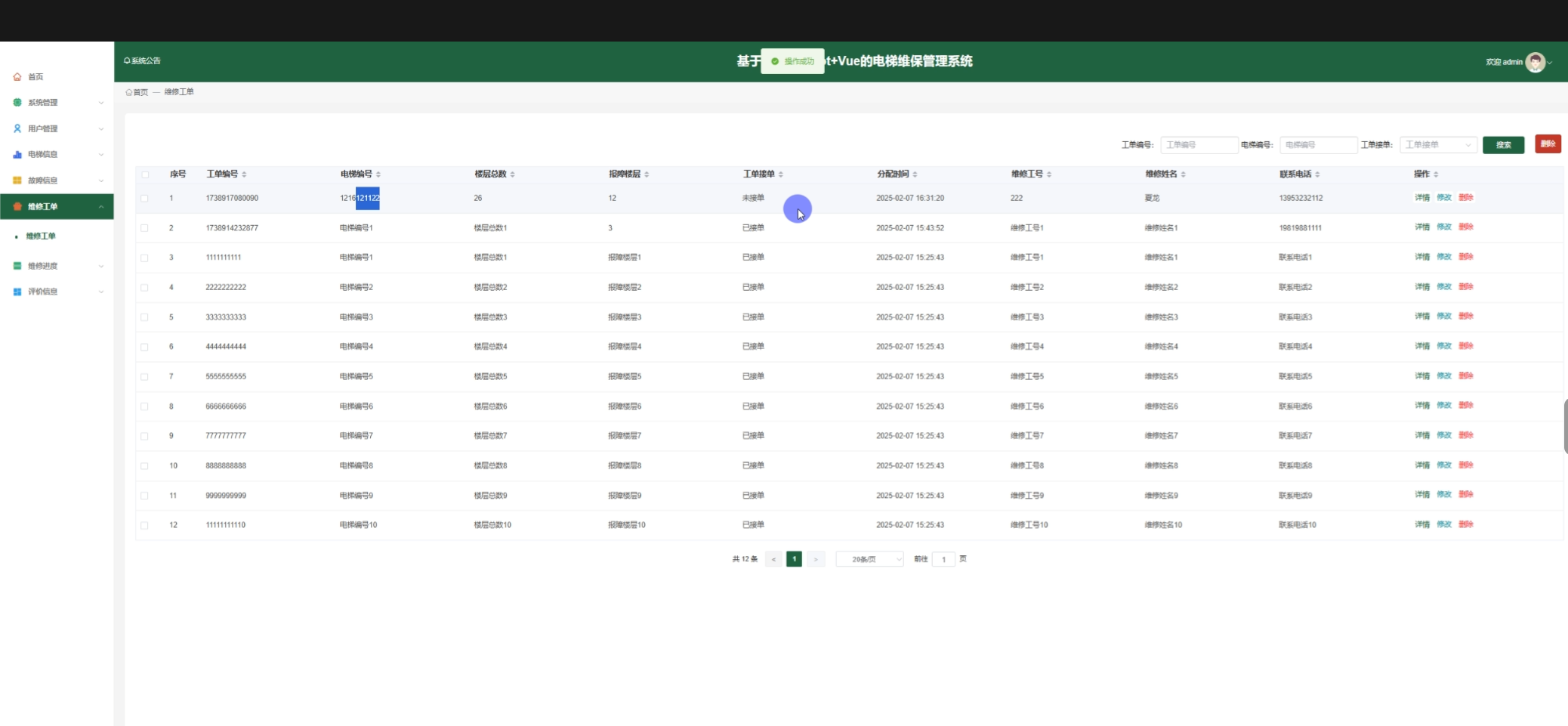Click the green 搜索 search button

click(x=1503, y=145)
